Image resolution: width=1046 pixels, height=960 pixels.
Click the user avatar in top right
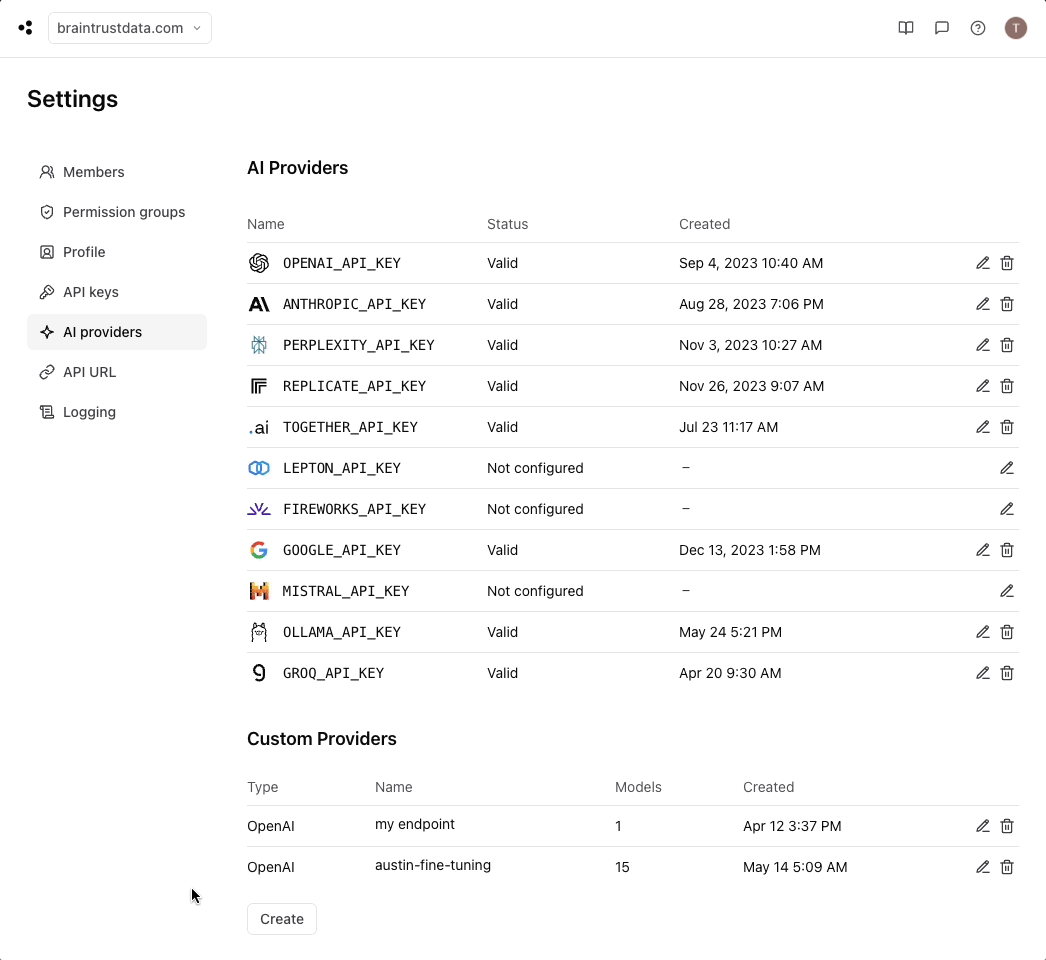(x=1016, y=28)
